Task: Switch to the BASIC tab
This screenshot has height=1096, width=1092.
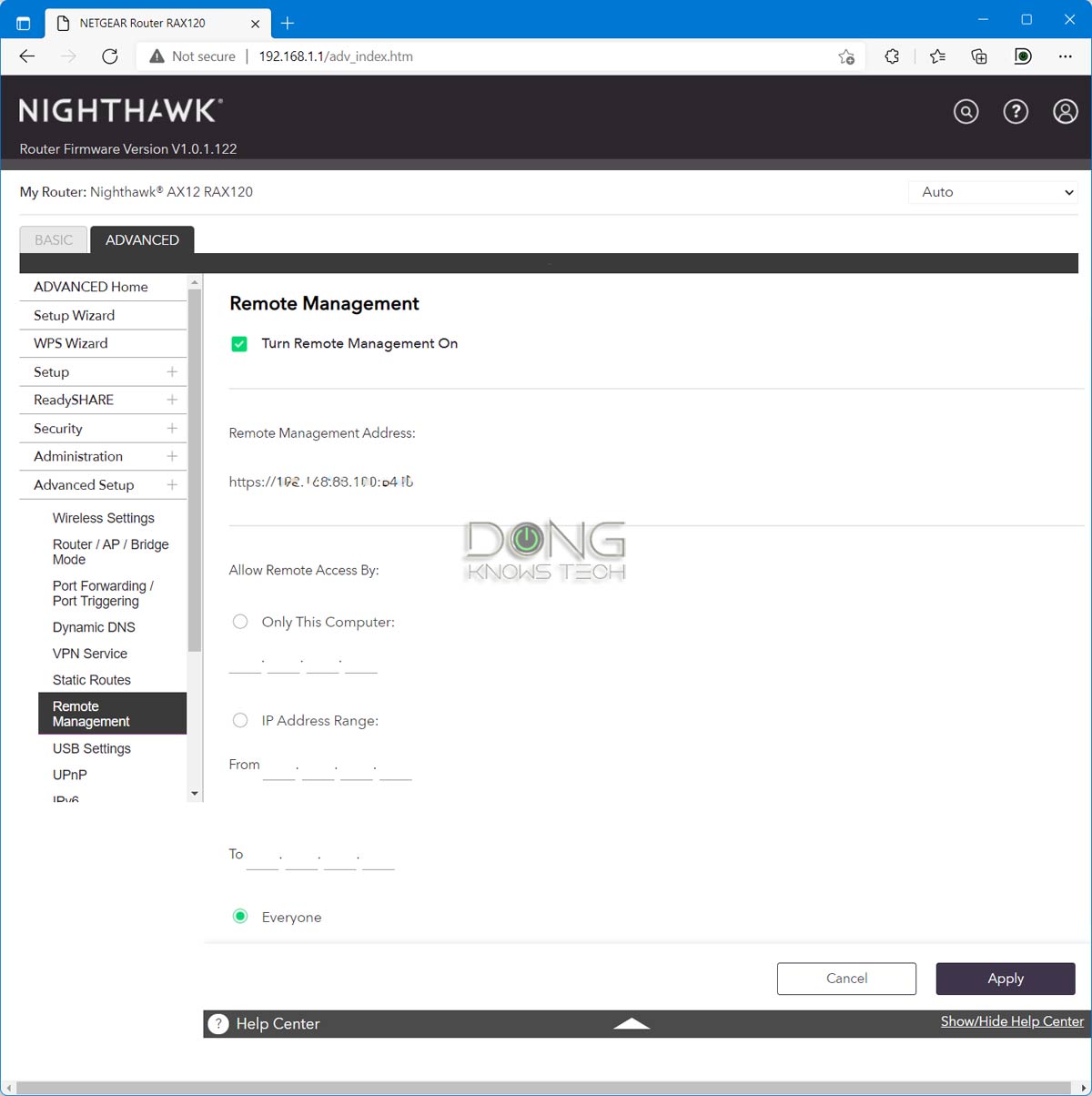Action: coord(54,239)
